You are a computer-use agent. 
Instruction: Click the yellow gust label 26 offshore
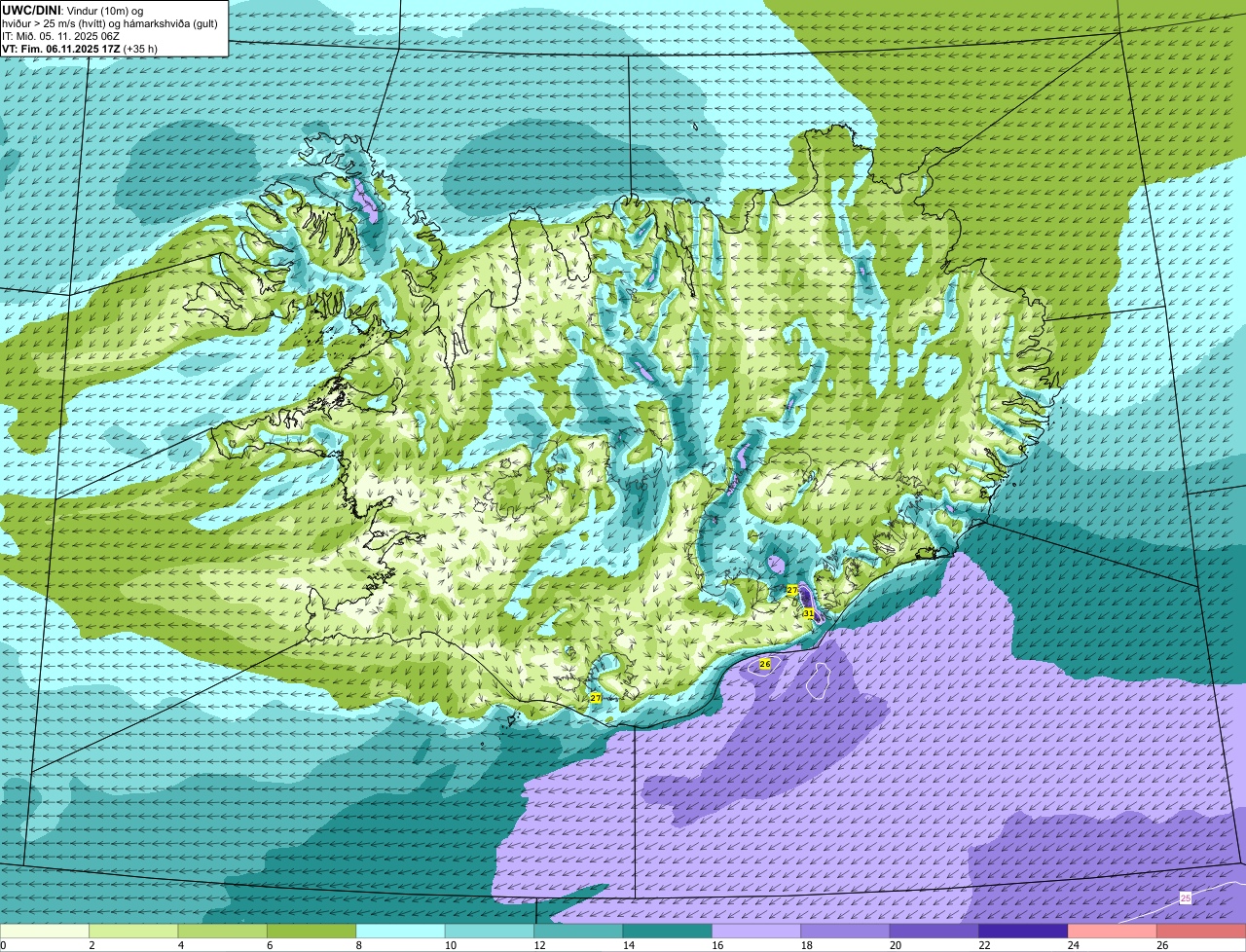(765, 664)
